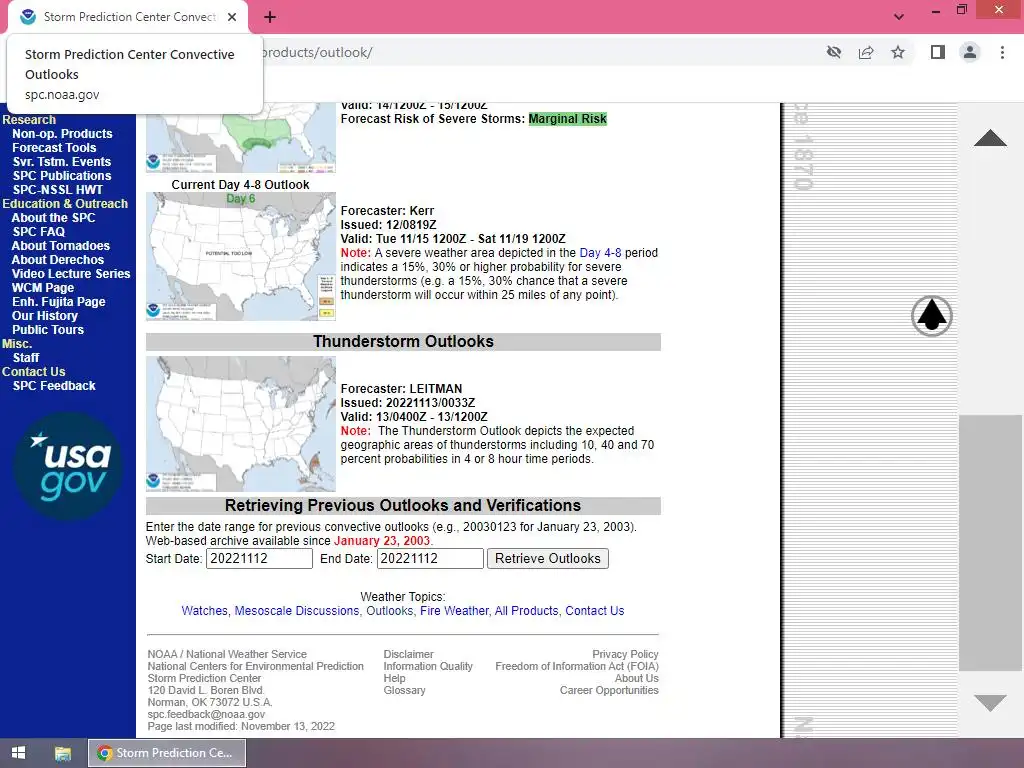Open the Thunderstorm Outlook map thumbnail

pyautogui.click(x=240, y=424)
